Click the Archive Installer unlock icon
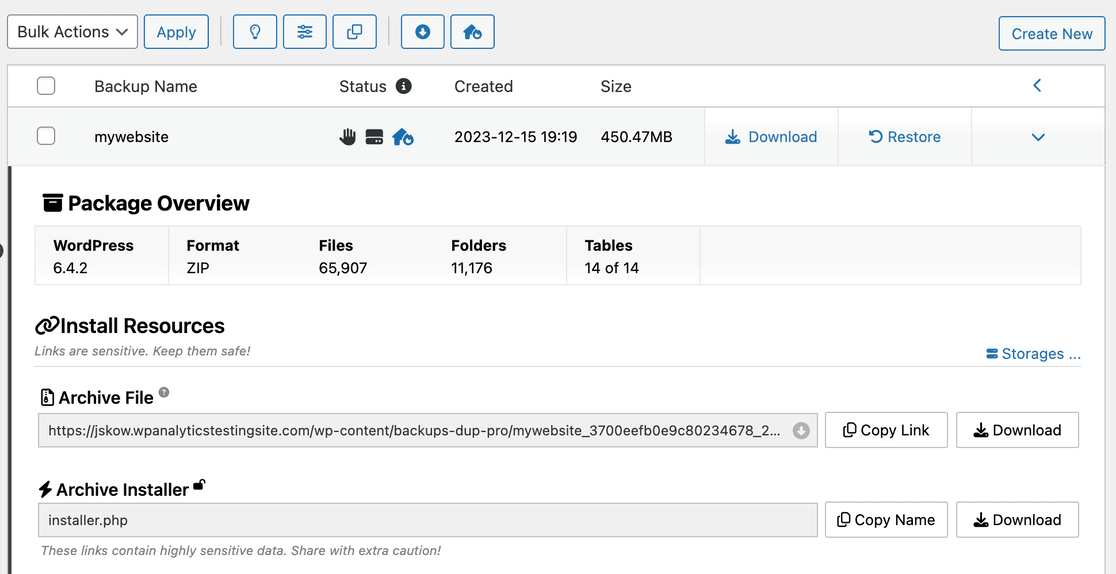The height and width of the screenshot is (574, 1116). [x=200, y=486]
